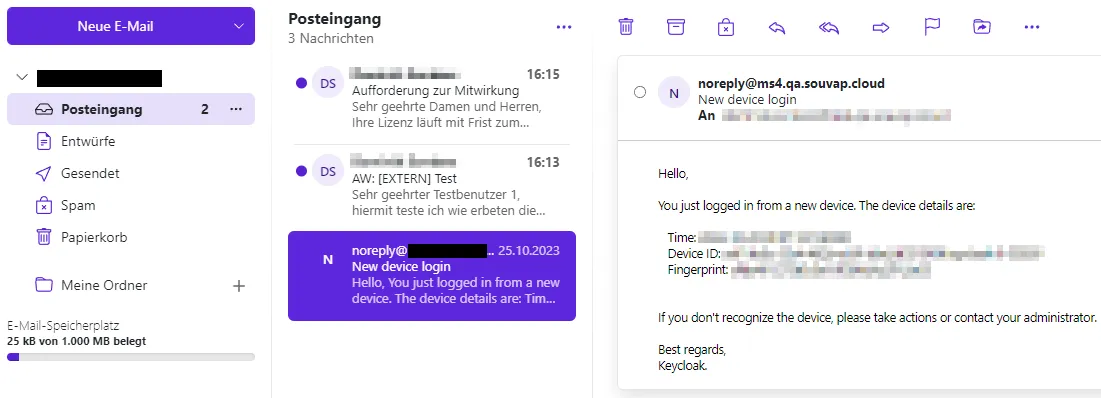Mark the open email as spam
Screen dimensions: 1101x398
(x=725, y=27)
